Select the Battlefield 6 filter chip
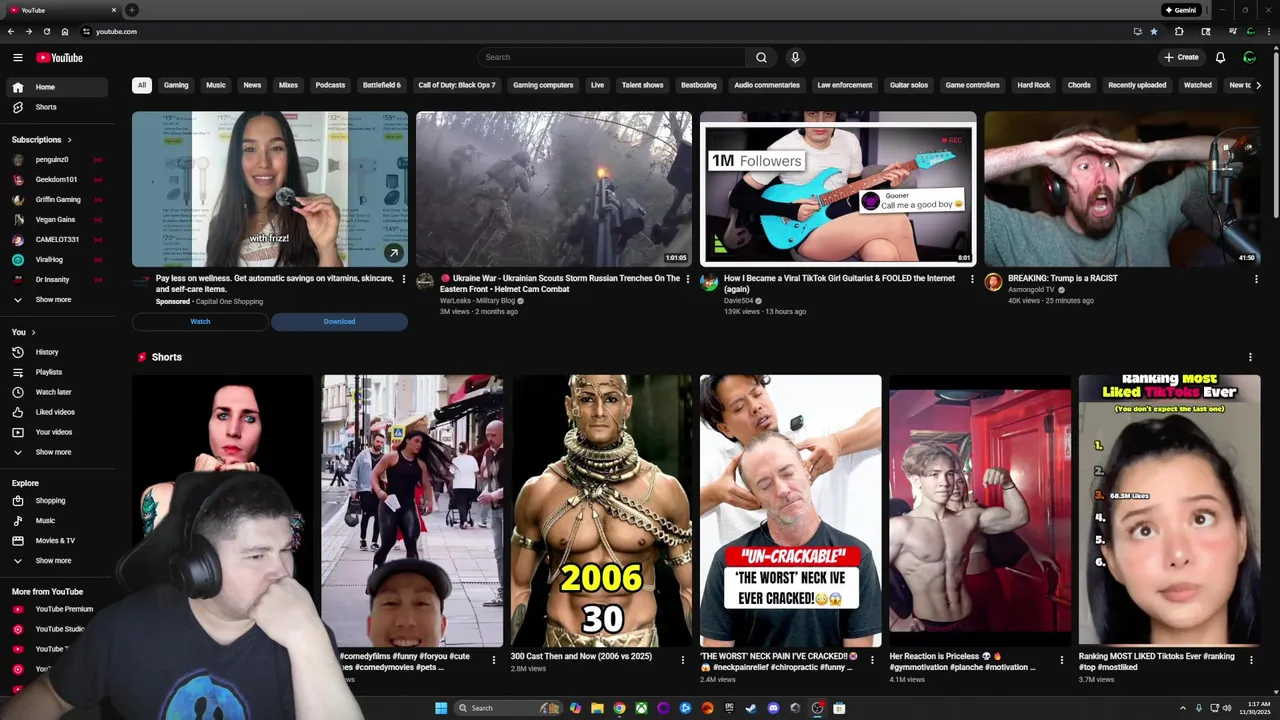Viewport: 1280px width, 720px height. [381, 85]
